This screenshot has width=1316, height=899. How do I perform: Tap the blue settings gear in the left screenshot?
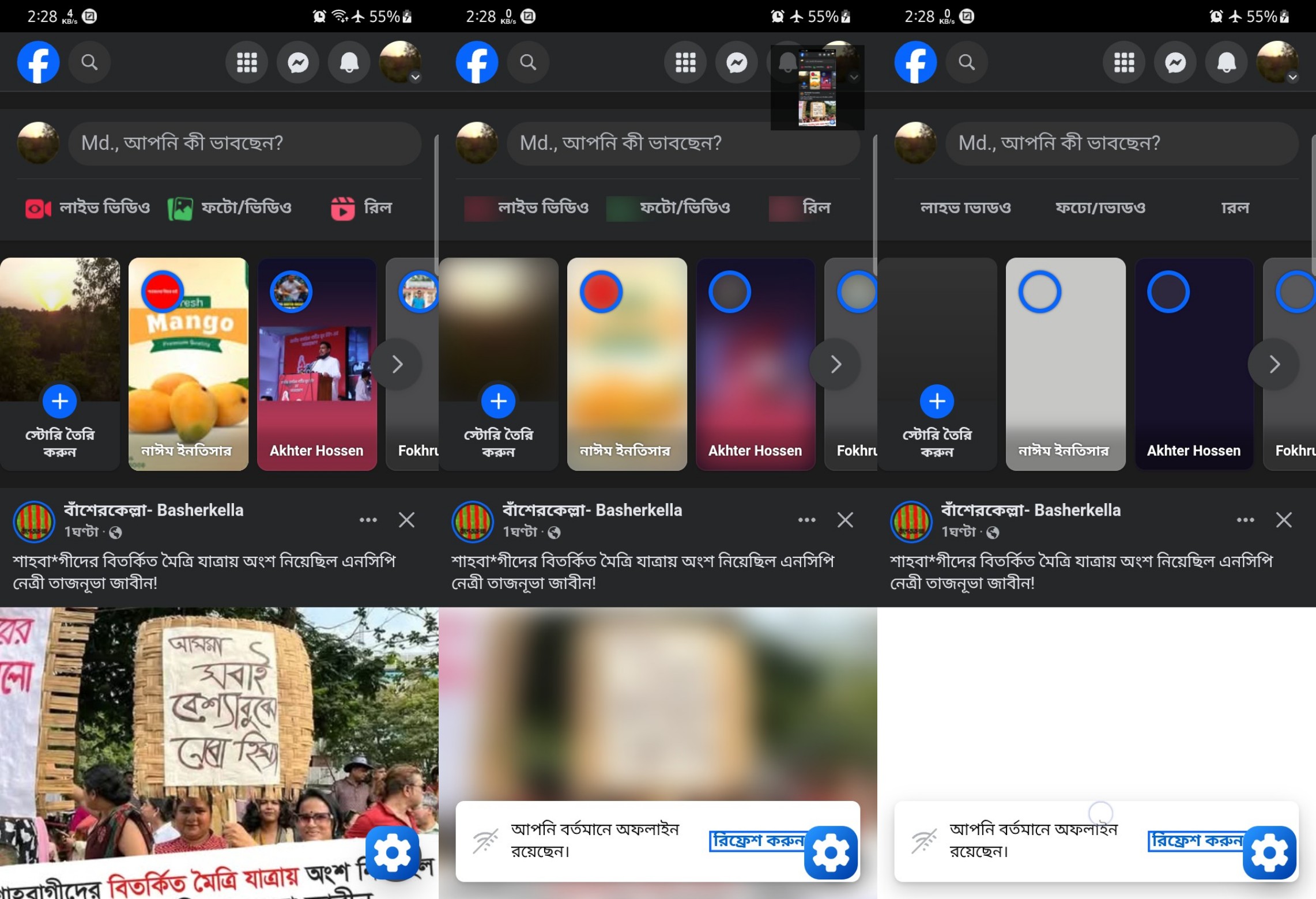pyautogui.click(x=392, y=852)
